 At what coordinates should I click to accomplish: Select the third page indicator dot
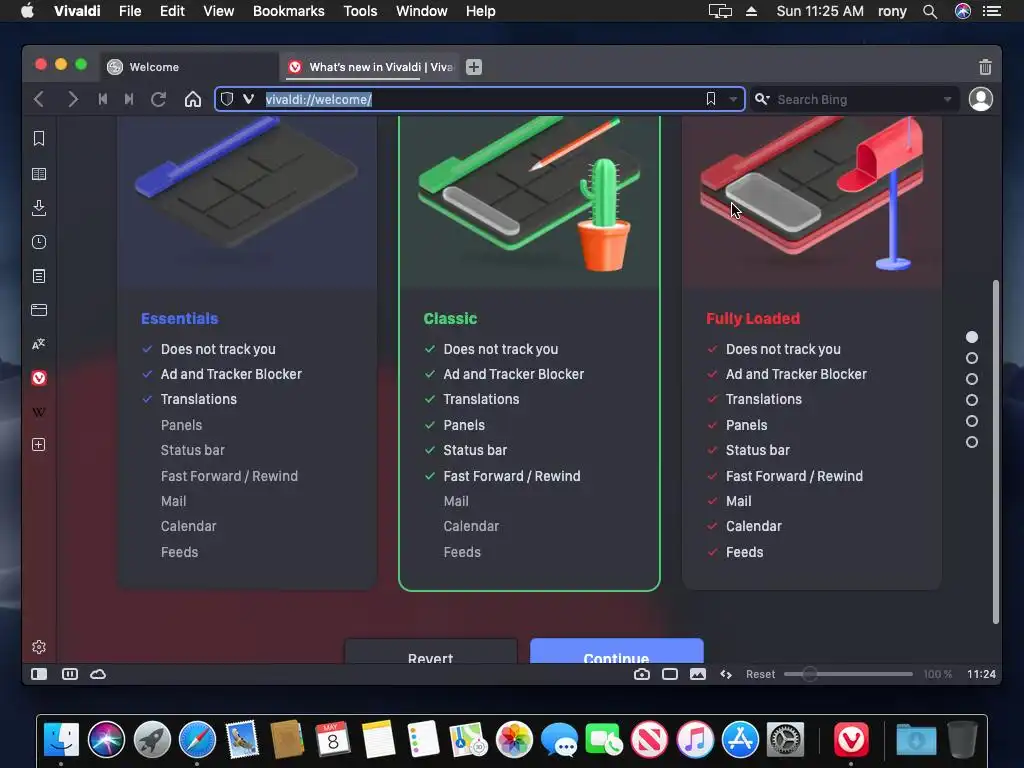tap(972, 379)
